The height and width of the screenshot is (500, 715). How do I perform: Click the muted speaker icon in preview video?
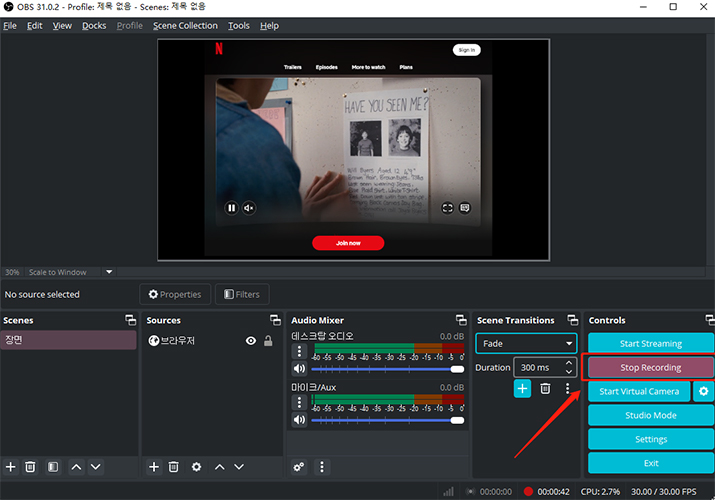(x=249, y=208)
